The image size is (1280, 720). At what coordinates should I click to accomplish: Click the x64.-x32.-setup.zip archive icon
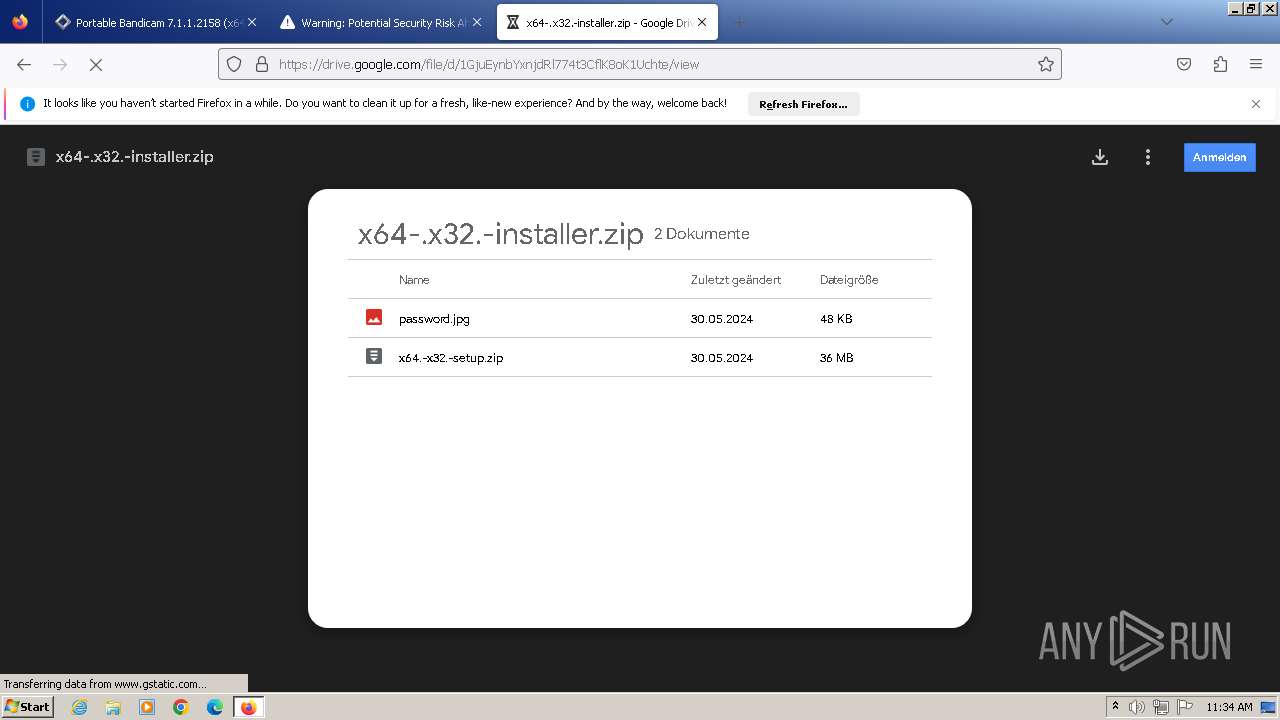pos(374,357)
